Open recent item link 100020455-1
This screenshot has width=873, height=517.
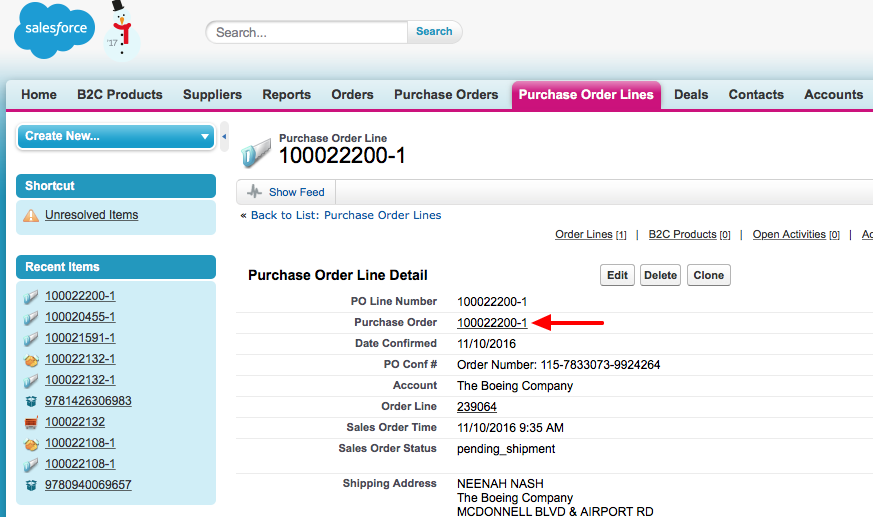coord(80,317)
